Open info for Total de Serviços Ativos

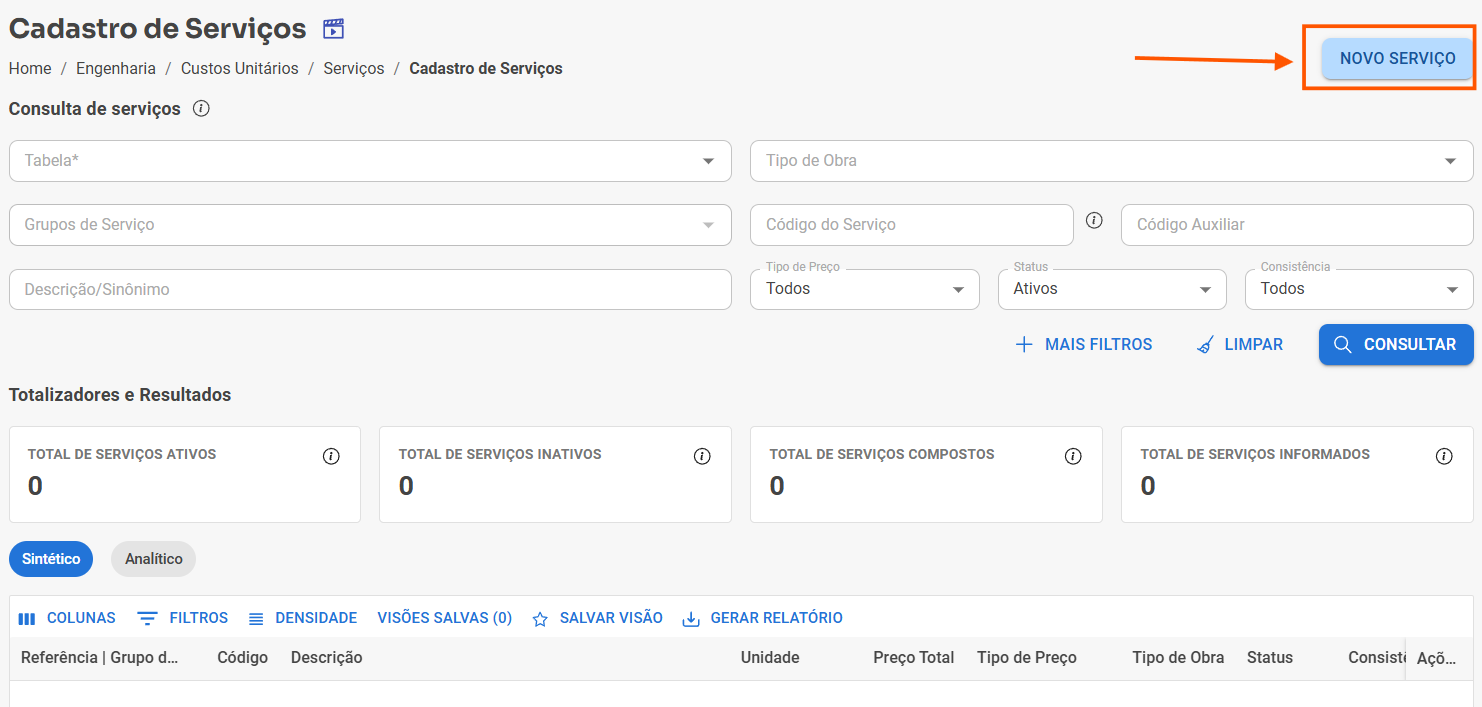[x=331, y=456]
